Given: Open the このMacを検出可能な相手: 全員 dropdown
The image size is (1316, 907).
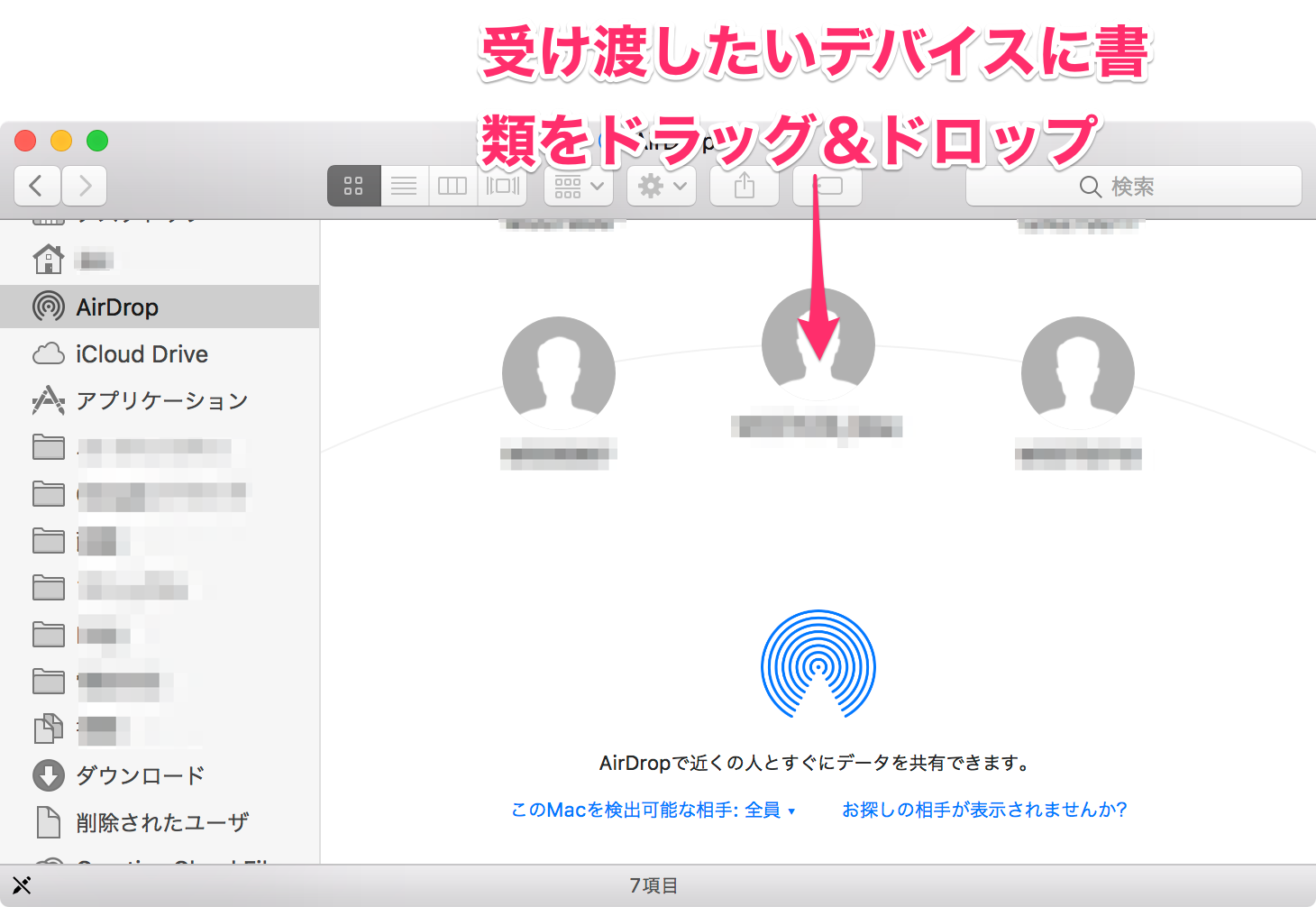Looking at the screenshot, I should click(x=653, y=810).
